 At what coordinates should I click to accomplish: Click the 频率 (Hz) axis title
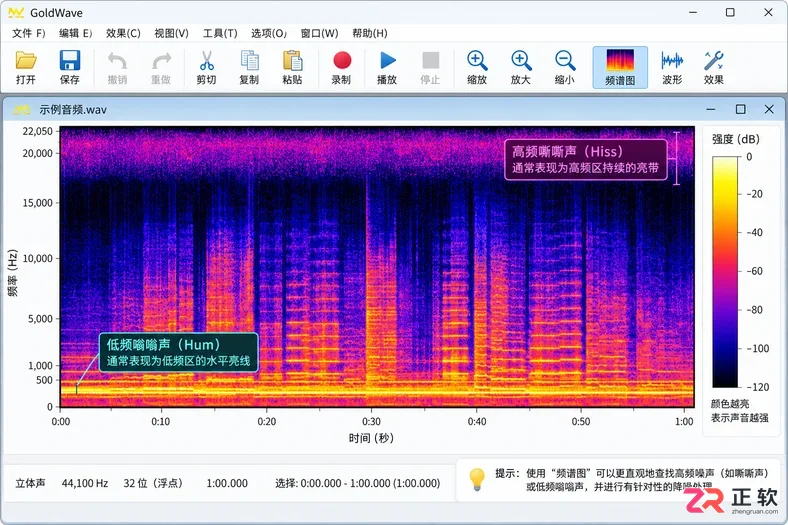tap(13, 273)
